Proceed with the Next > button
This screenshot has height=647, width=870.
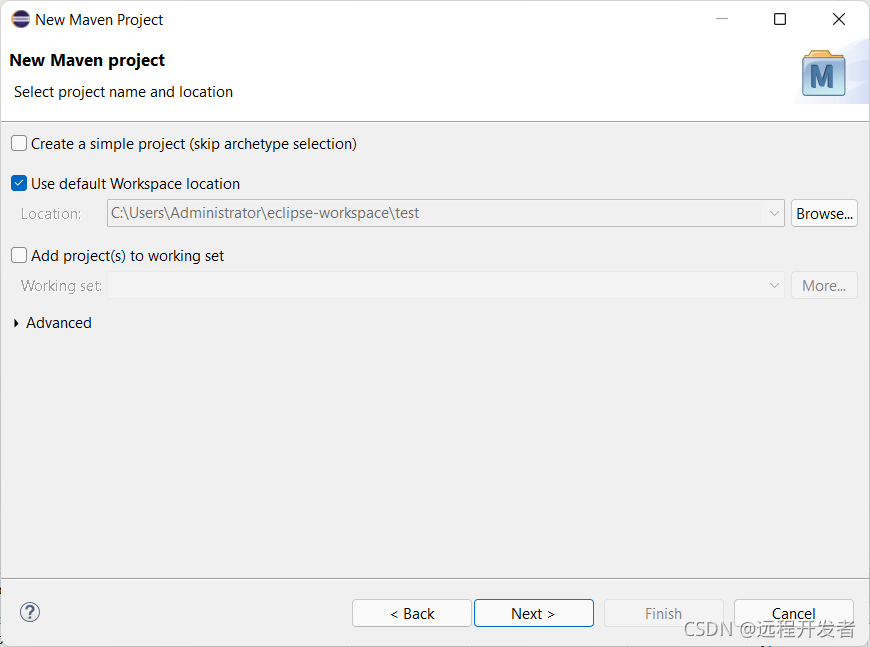tap(534, 613)
